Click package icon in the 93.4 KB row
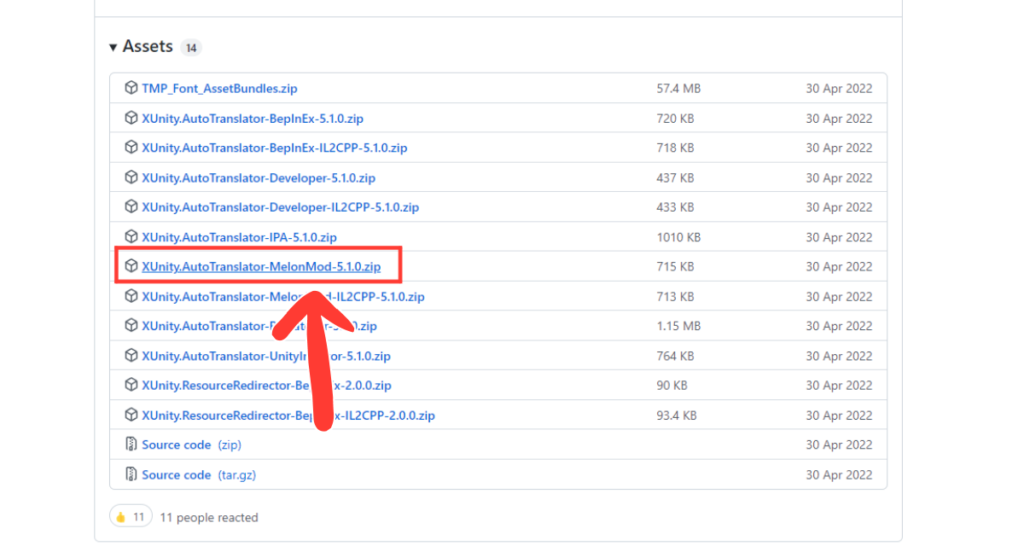This screenshot has width=1024, height=546. click(131, 415)
